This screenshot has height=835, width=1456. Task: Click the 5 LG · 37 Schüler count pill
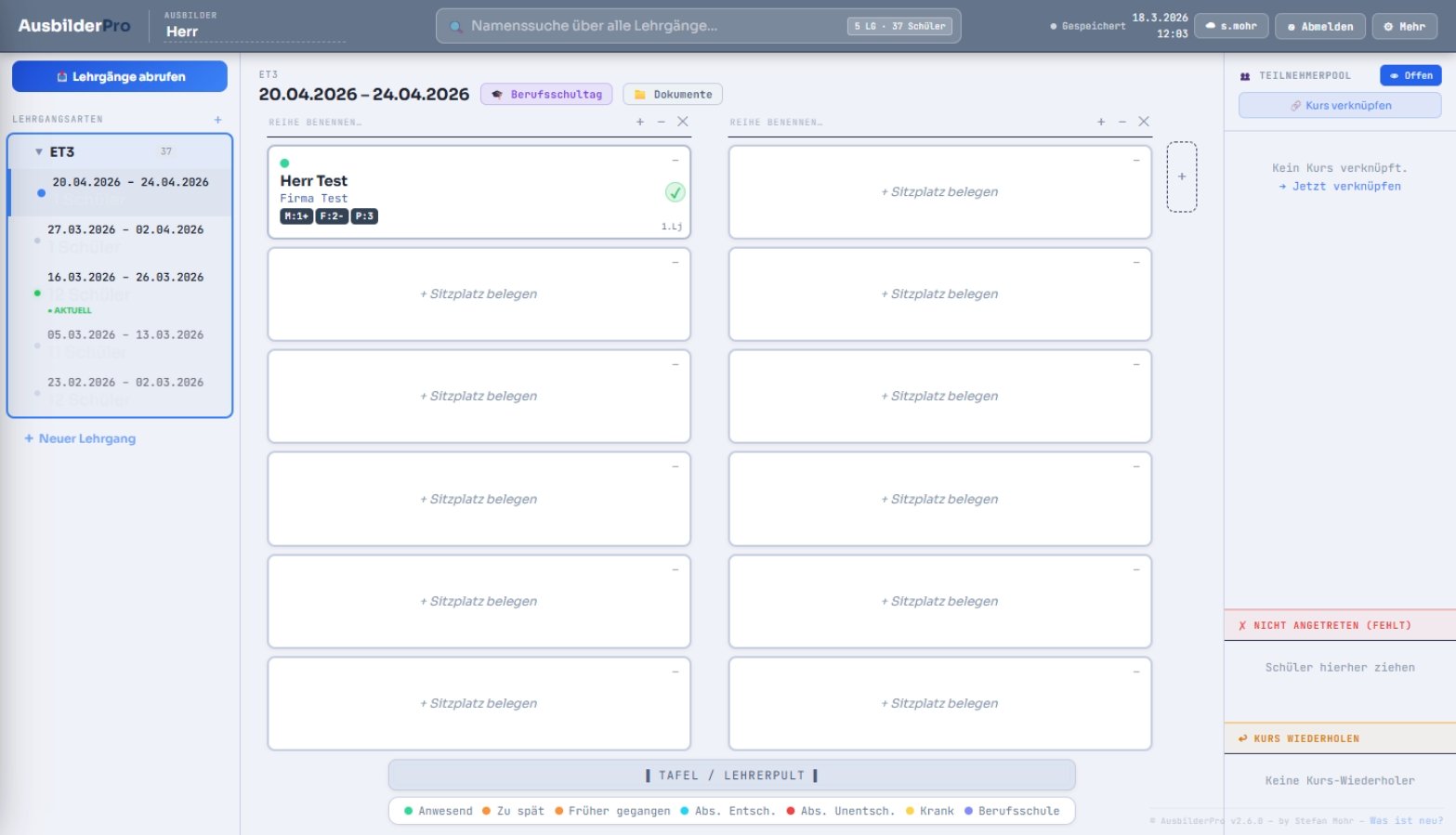pyautogui.click(x=899, y=26)
